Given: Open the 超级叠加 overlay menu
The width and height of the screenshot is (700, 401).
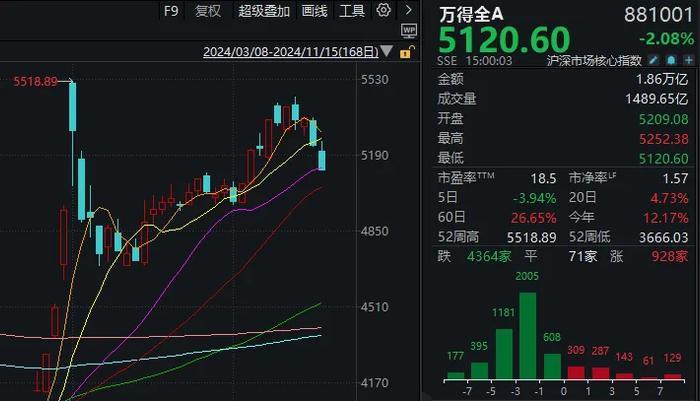Looking at the screenshot, I should (264, 11).
